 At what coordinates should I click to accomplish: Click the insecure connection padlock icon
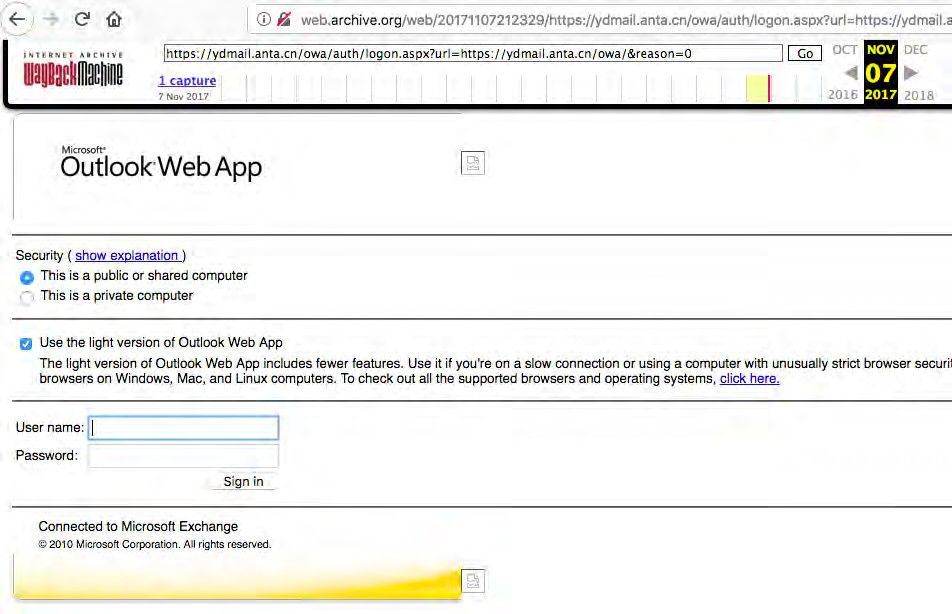[284, 19]
